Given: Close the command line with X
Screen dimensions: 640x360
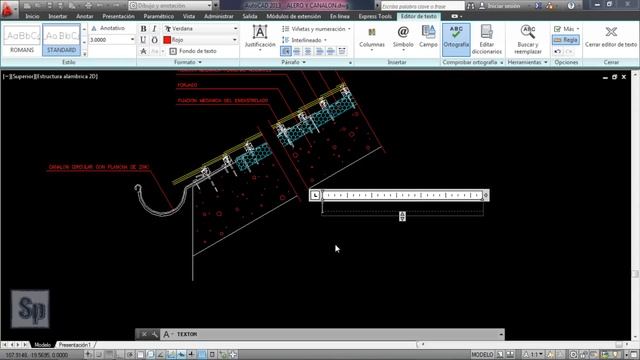Looking at the screenshot, I should click(144, 334).
